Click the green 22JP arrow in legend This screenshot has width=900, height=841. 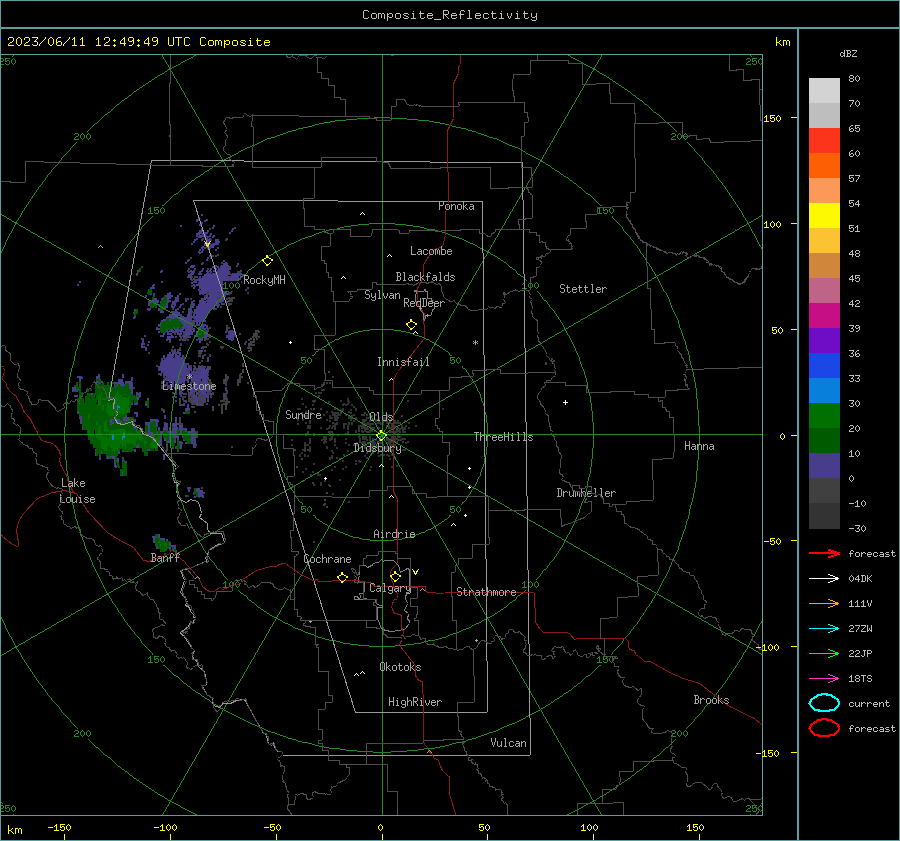click(x=824, y=653)
